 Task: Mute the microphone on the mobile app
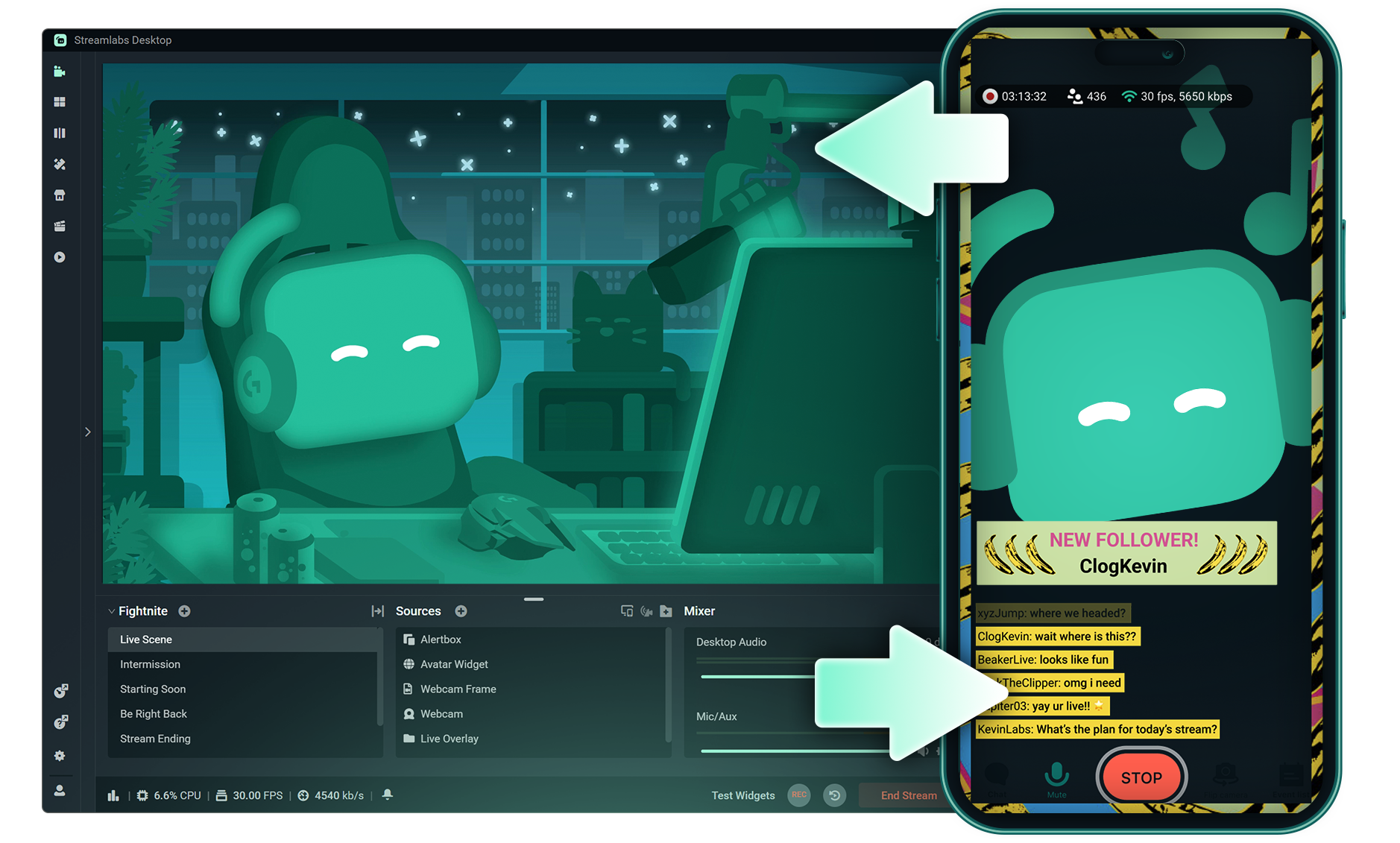(1056, 775)
